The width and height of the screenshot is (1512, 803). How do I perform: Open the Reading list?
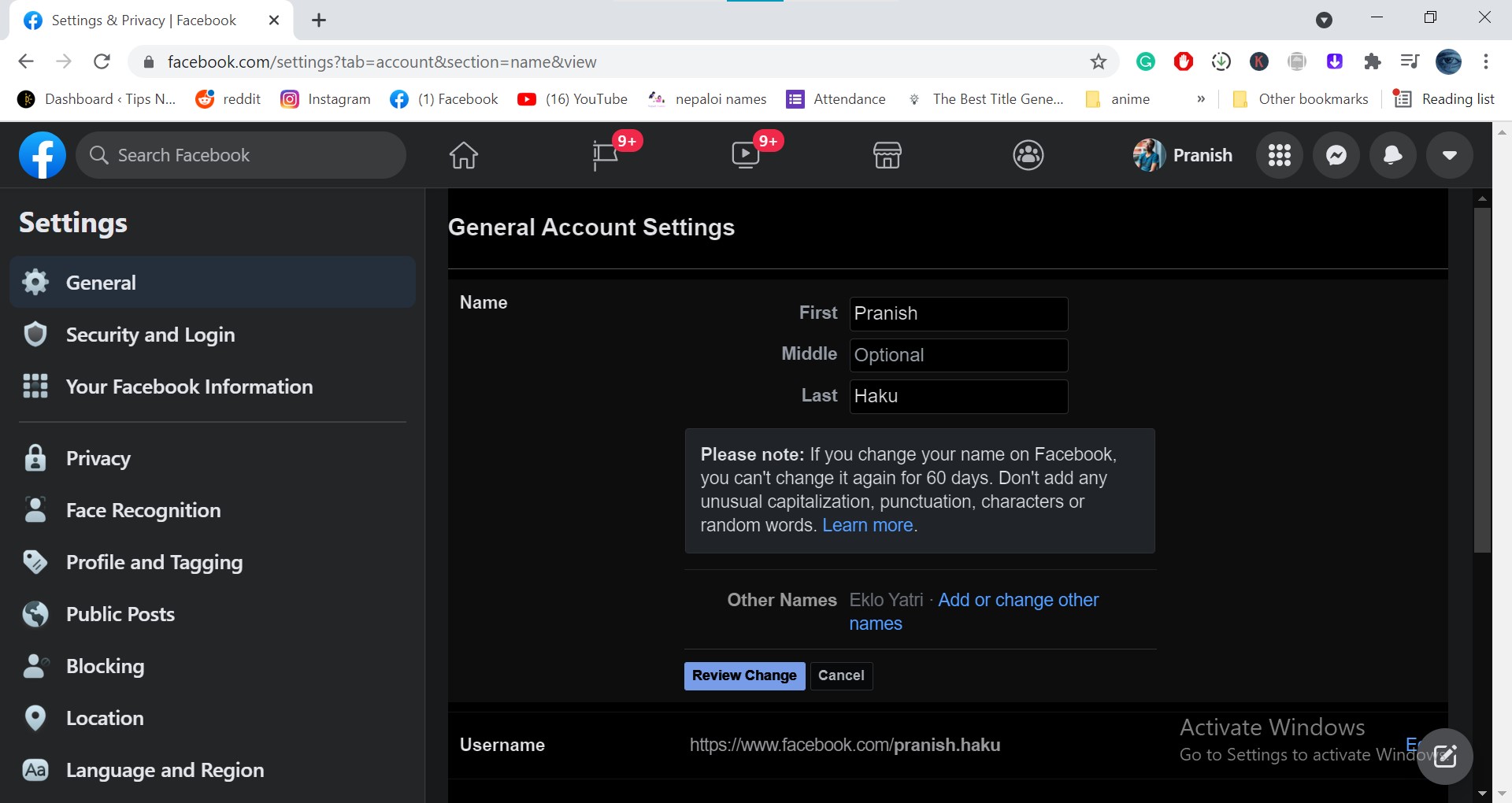(x=1444, y=99)
